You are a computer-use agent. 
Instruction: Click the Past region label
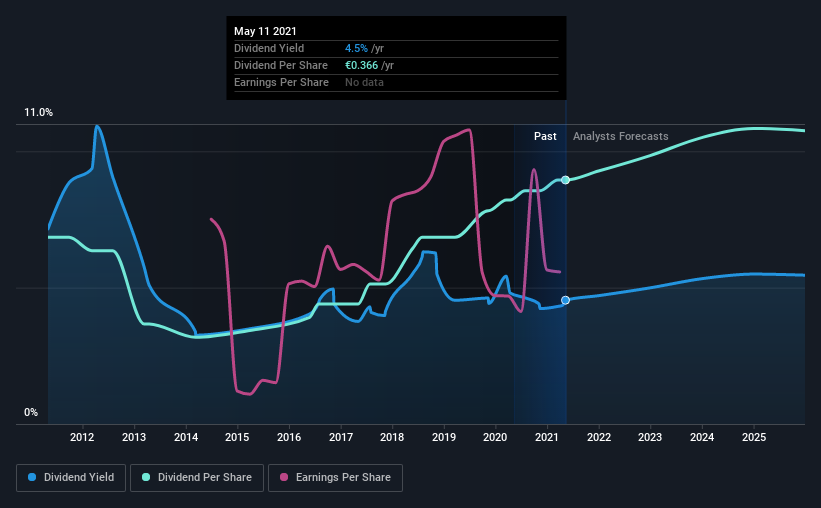coord(545,136)
